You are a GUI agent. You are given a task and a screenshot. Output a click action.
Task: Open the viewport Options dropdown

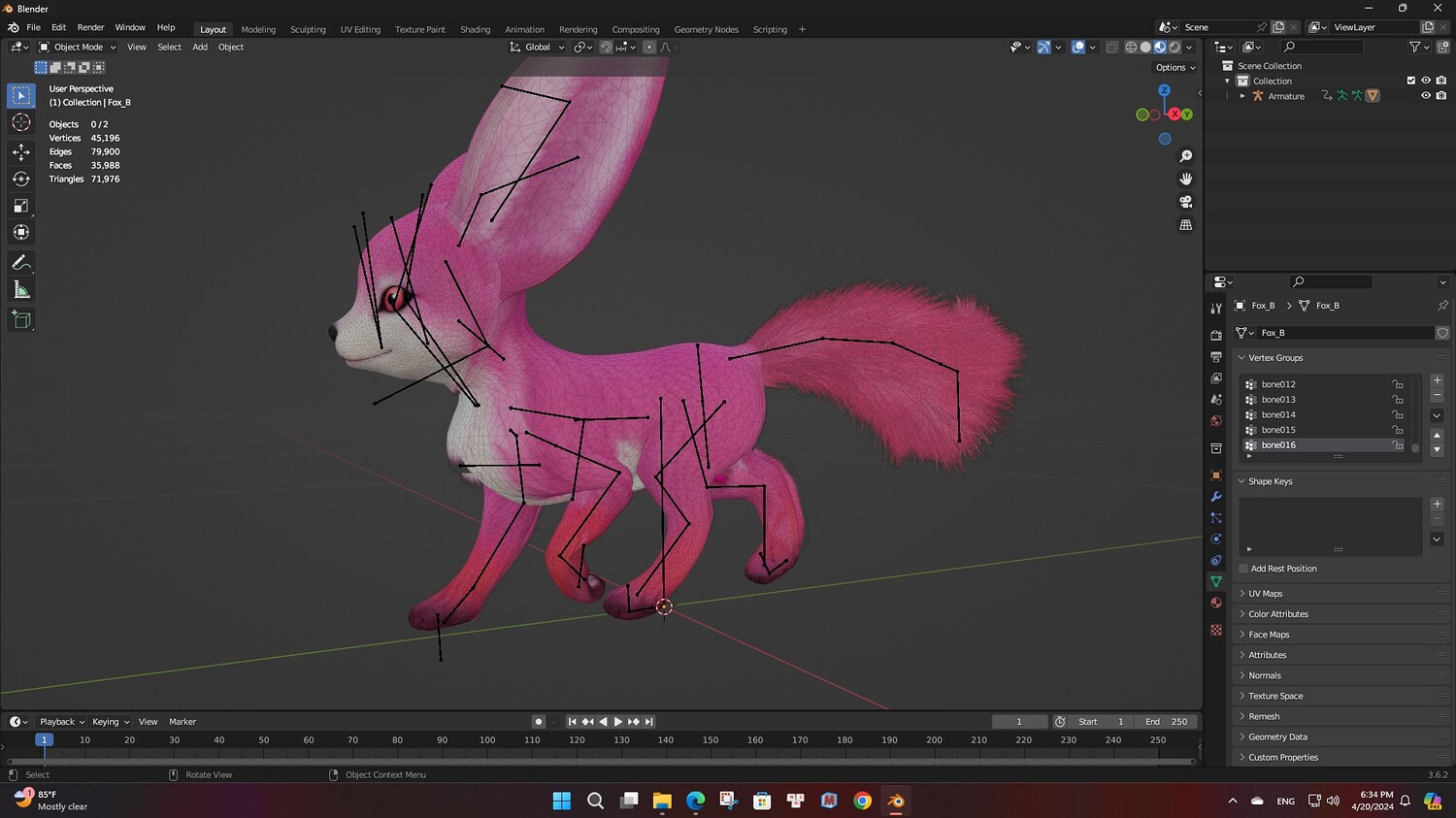pos(1175,68)
